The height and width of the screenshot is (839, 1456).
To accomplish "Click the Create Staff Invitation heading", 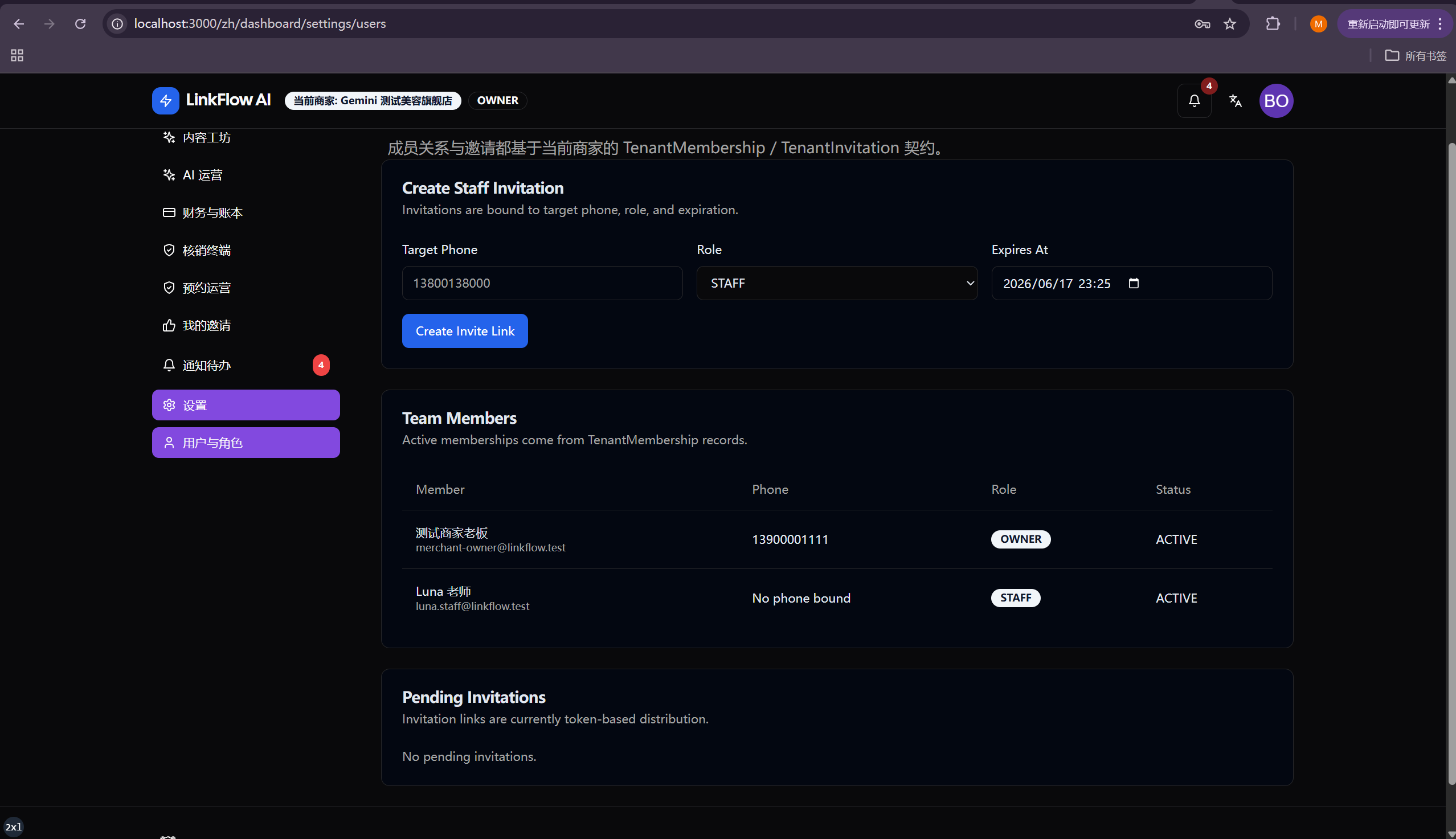I will (483, 188).
